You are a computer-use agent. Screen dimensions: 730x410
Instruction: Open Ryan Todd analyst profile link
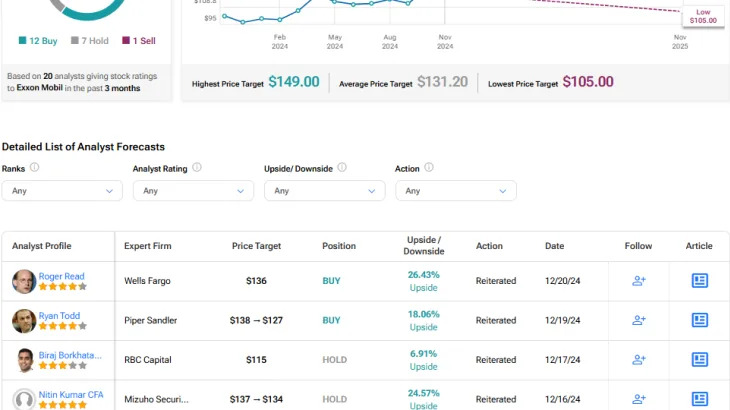tap(59, 316)
